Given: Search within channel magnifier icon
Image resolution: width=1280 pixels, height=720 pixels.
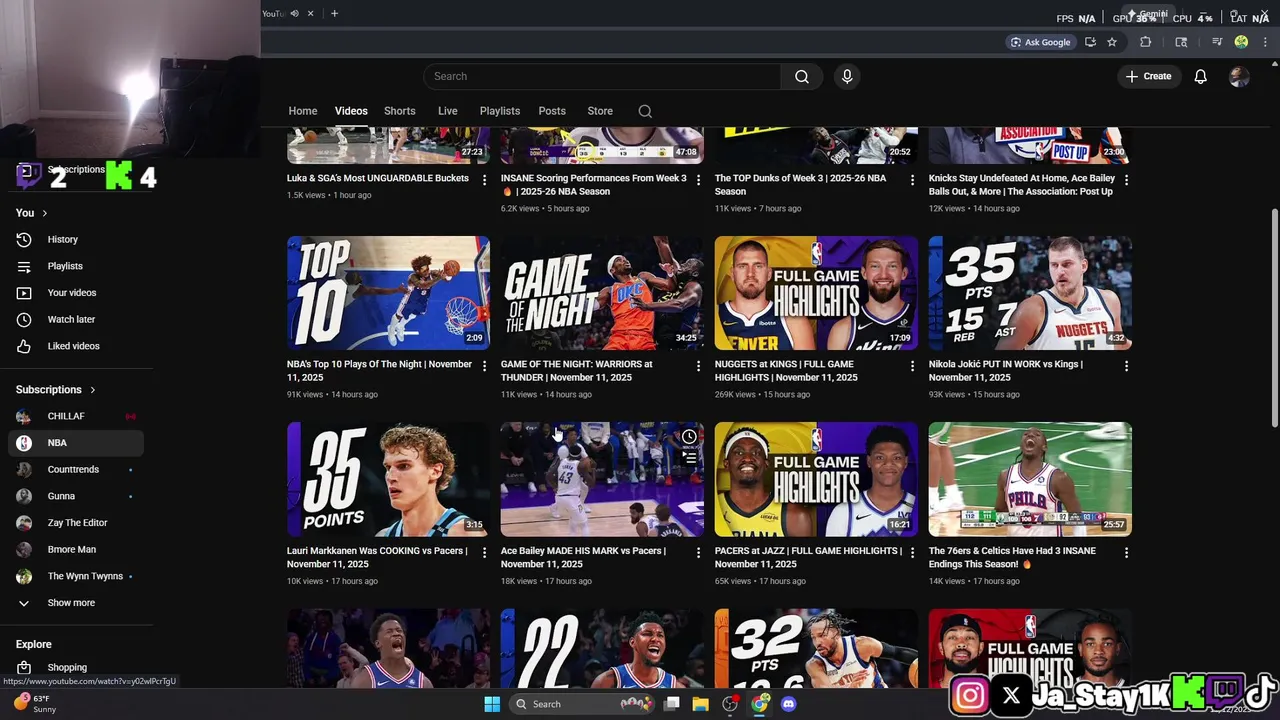Looking at the screenshot, I should 645,111.
